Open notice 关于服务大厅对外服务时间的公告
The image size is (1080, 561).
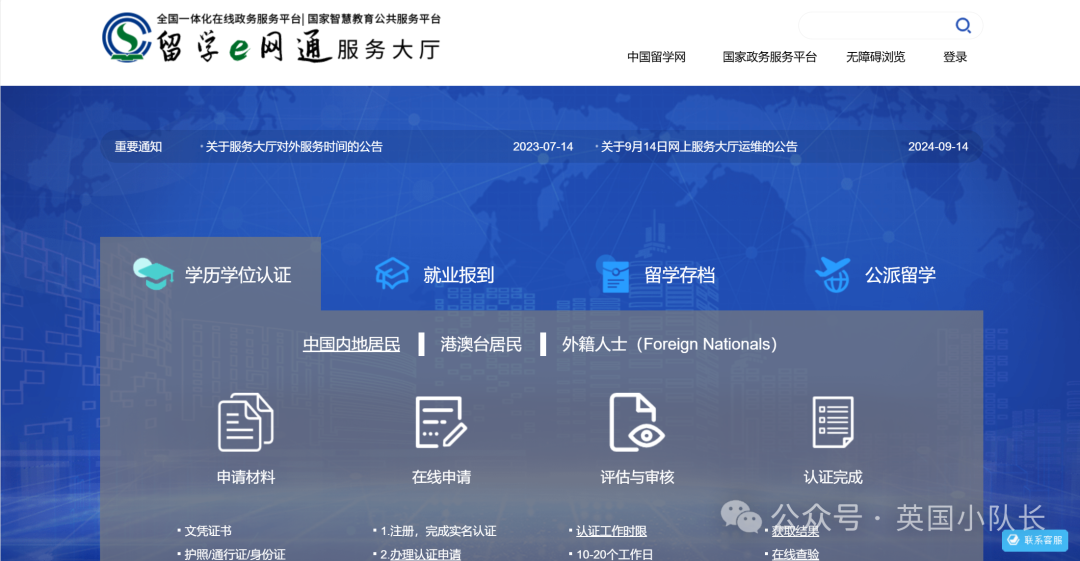[x=294, y=147]
